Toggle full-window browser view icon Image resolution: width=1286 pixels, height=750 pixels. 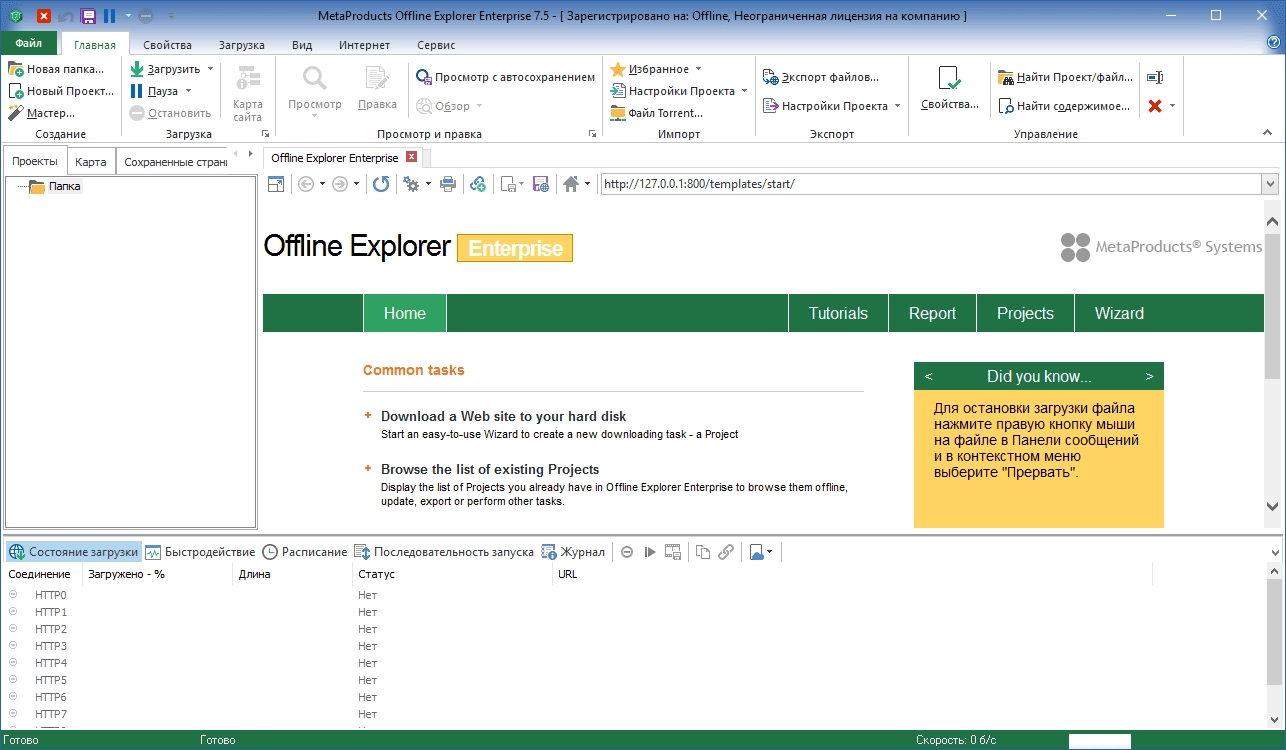click(x=276, y=184)
